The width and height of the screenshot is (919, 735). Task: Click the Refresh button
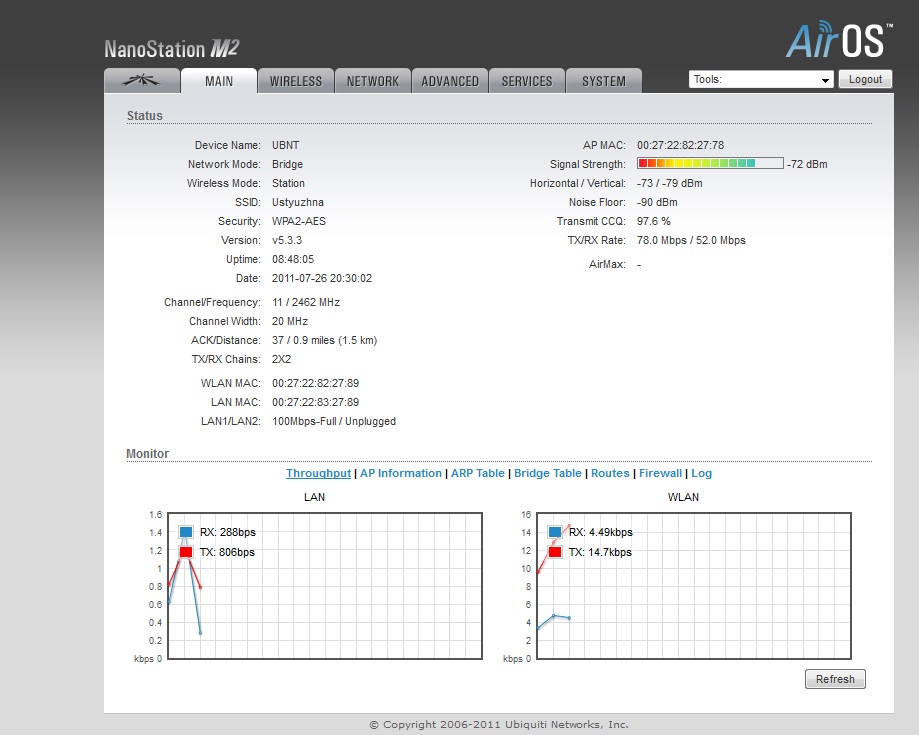pyautogui.click(x=835, y=679)
